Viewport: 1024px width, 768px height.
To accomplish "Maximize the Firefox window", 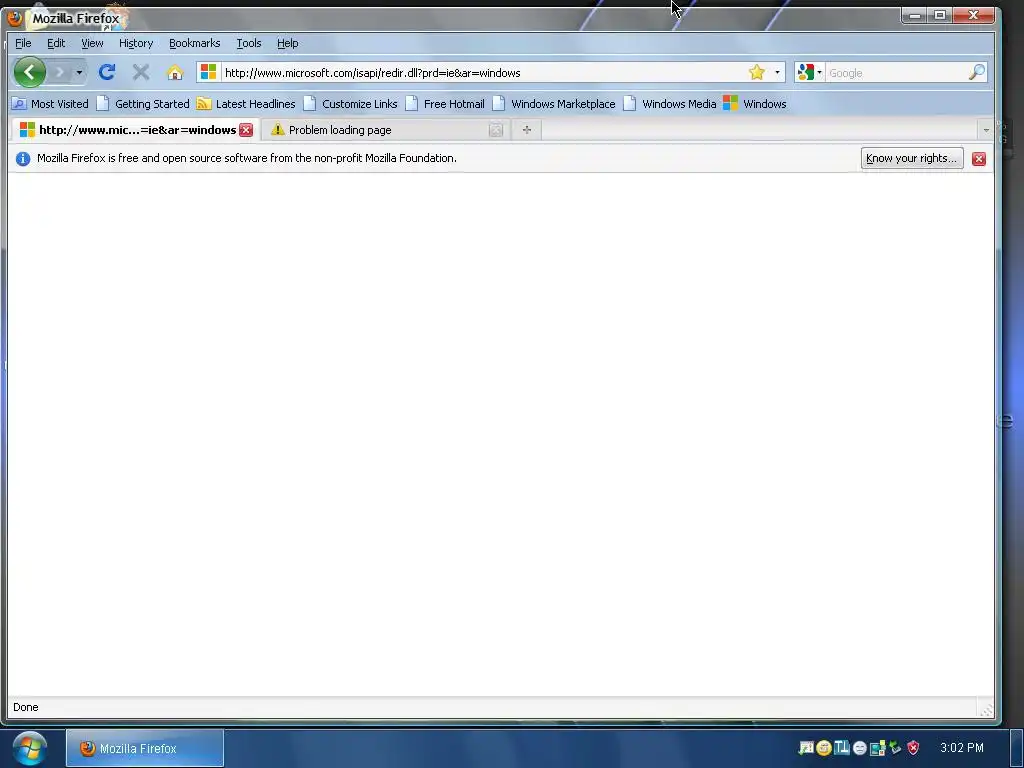I will pyautogui.click(x=940, y=15).
